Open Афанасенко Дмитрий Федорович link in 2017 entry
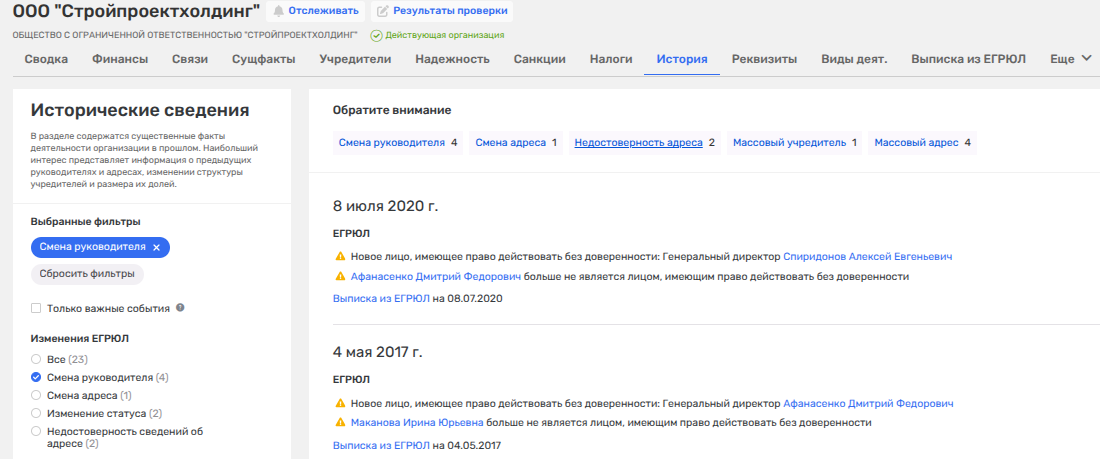1100x459 pixels. pyautogui.click(x=868, y=404)
